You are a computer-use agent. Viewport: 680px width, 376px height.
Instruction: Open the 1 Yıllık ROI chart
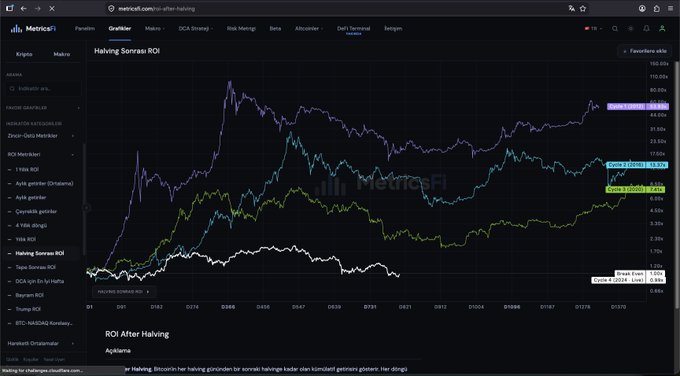[27, 170]
